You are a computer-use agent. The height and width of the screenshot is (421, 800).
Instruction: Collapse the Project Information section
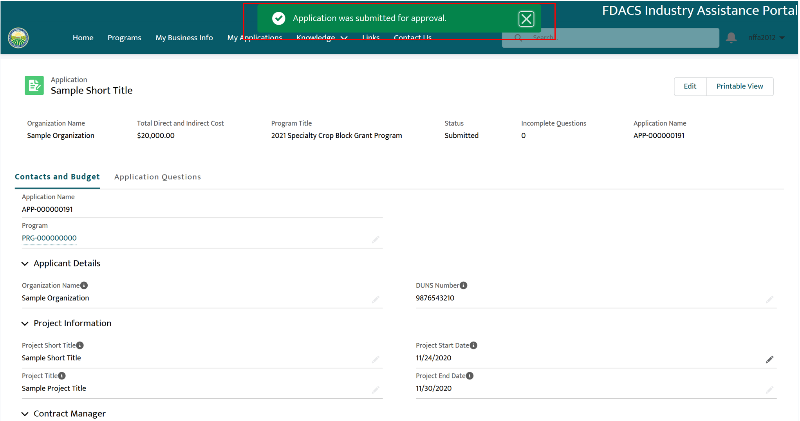25,324
